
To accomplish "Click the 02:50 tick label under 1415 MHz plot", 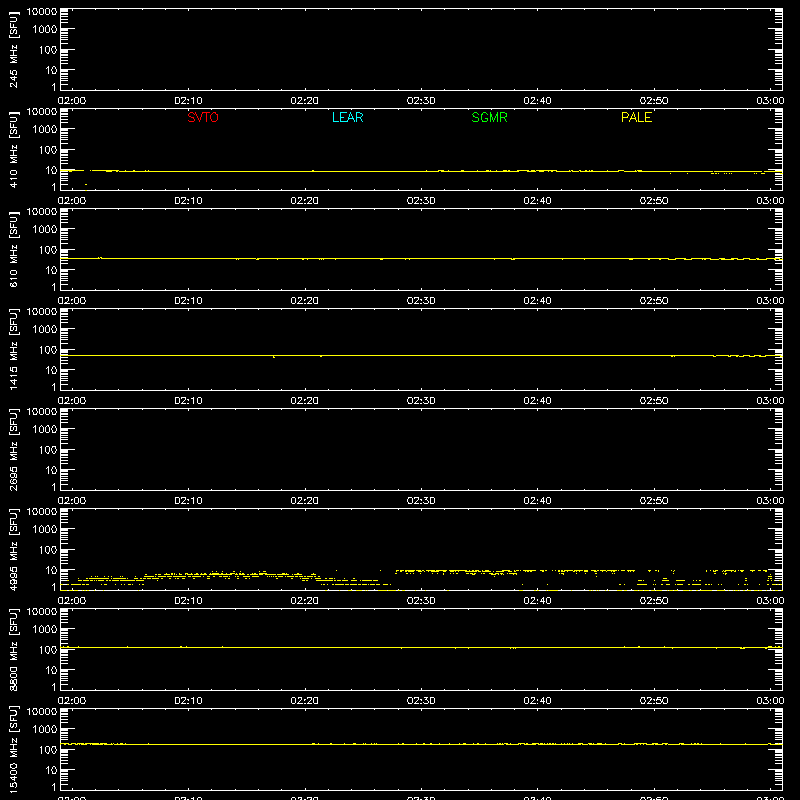I will [x=654, y=401].
